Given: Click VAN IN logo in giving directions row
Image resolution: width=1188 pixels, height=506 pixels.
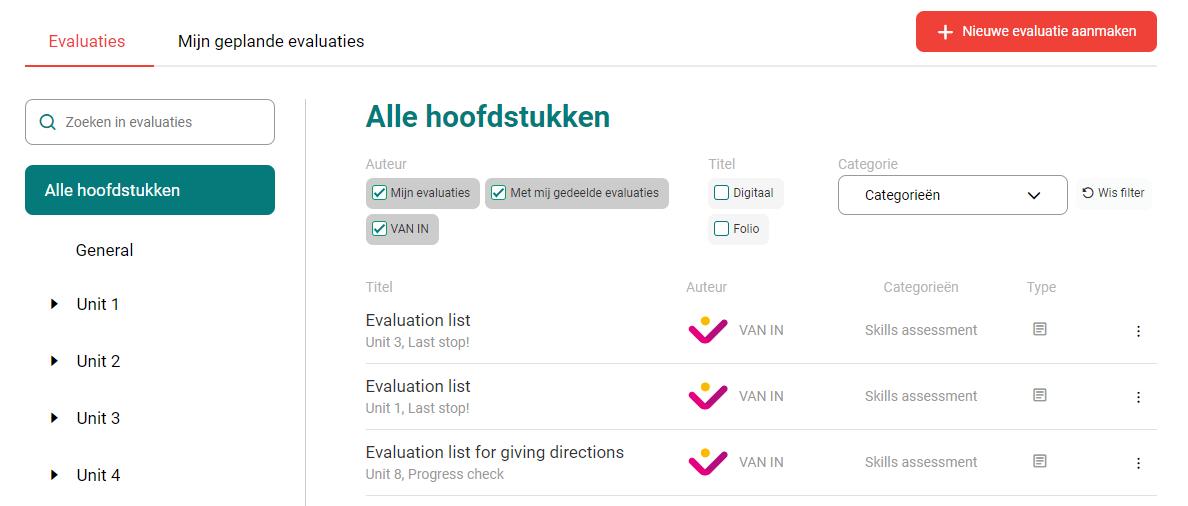Looking at the screenshot, I should point(708,462).
